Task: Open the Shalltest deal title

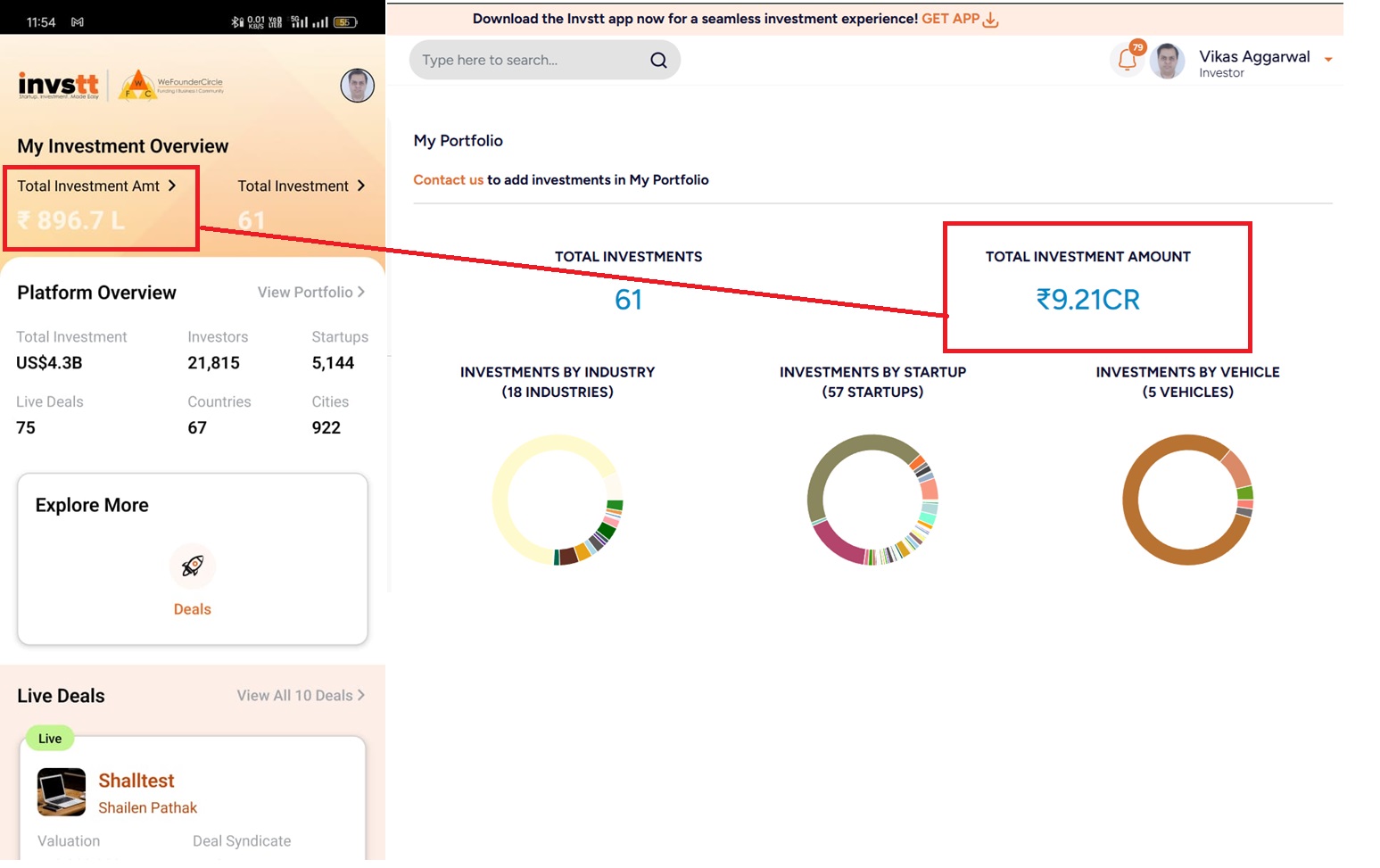Action: click(136, 781)
